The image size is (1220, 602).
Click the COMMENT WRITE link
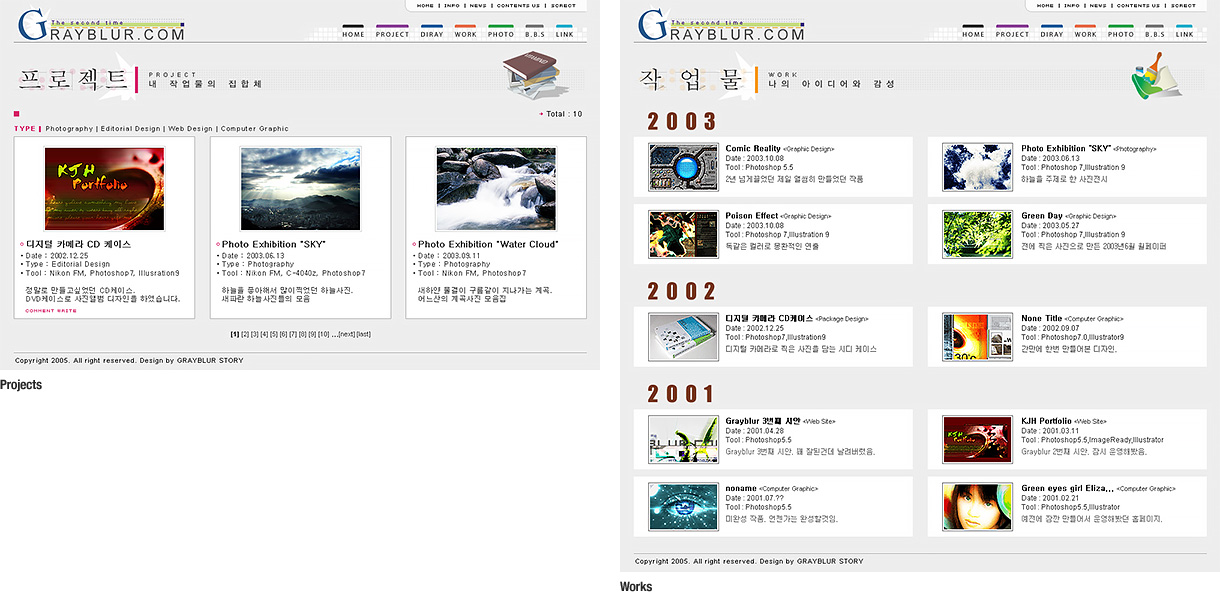tap(51, 311)
